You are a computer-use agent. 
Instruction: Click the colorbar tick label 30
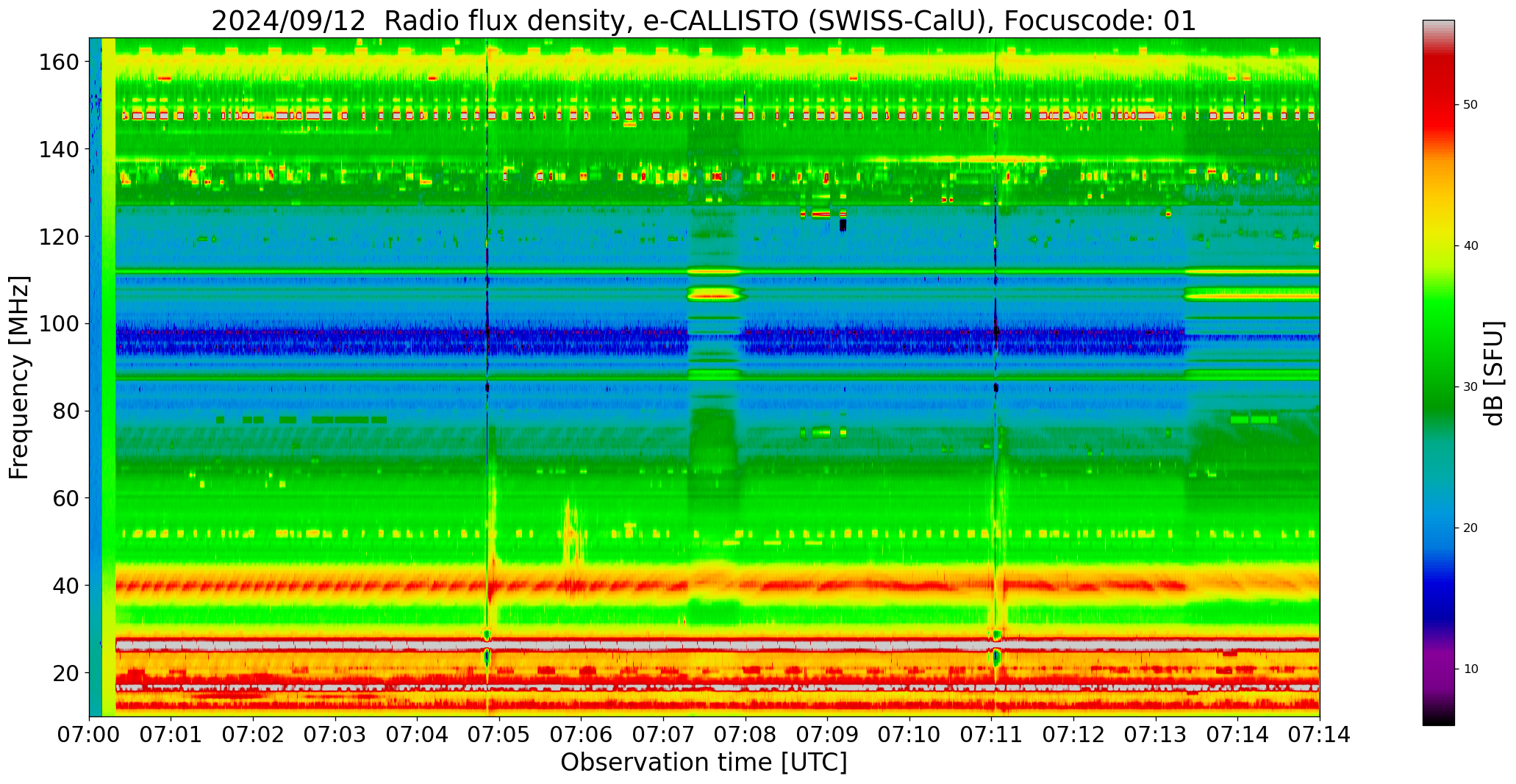click(x=1470, y=387)
